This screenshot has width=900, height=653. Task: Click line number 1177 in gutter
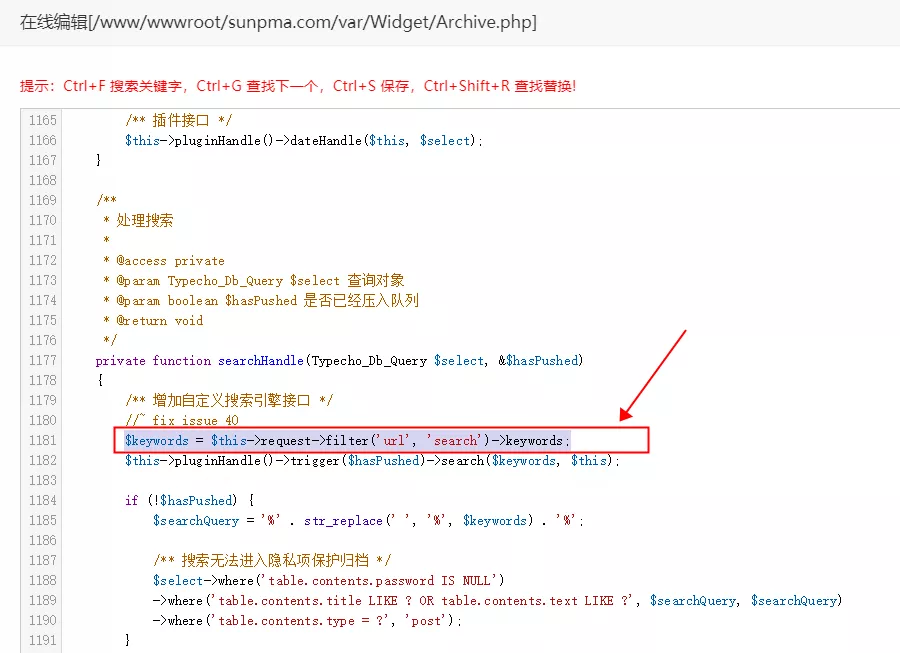coord(43,360)
